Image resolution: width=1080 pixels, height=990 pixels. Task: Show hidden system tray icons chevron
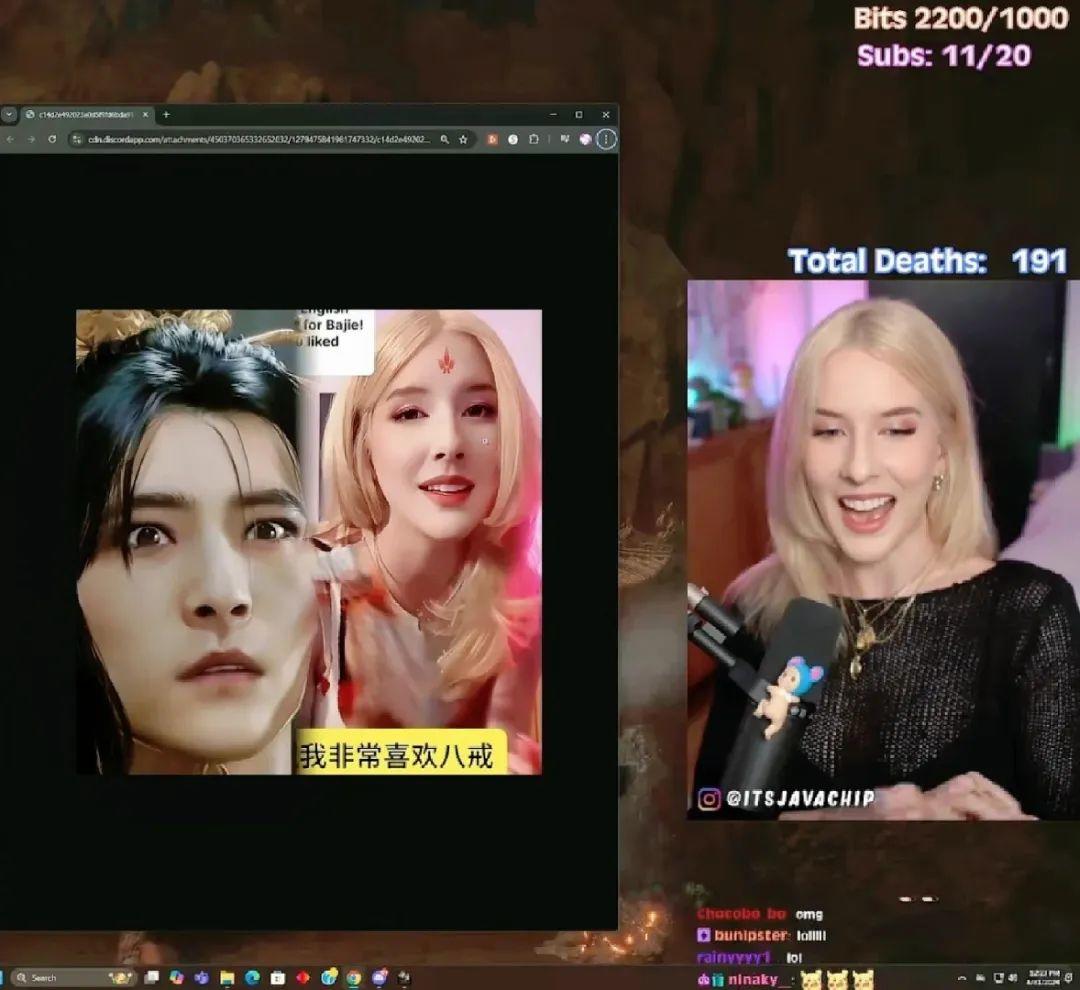tap(962, 978)
